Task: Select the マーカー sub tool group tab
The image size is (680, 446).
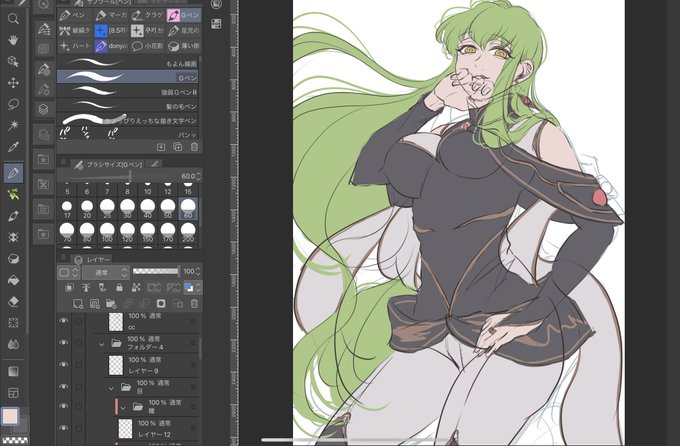Action: tap(111, 15)
